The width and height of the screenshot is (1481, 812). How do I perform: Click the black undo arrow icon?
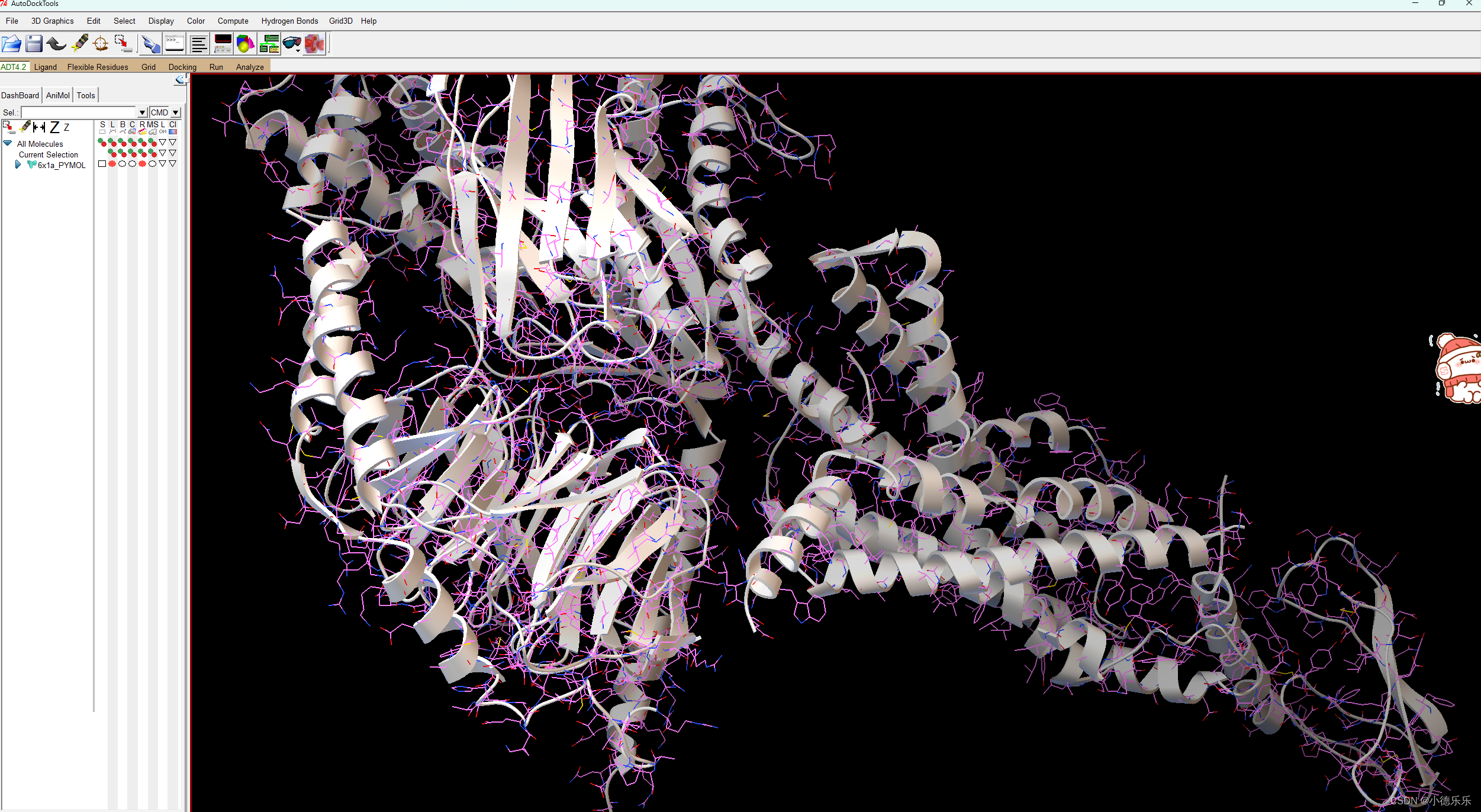[56, 44]
